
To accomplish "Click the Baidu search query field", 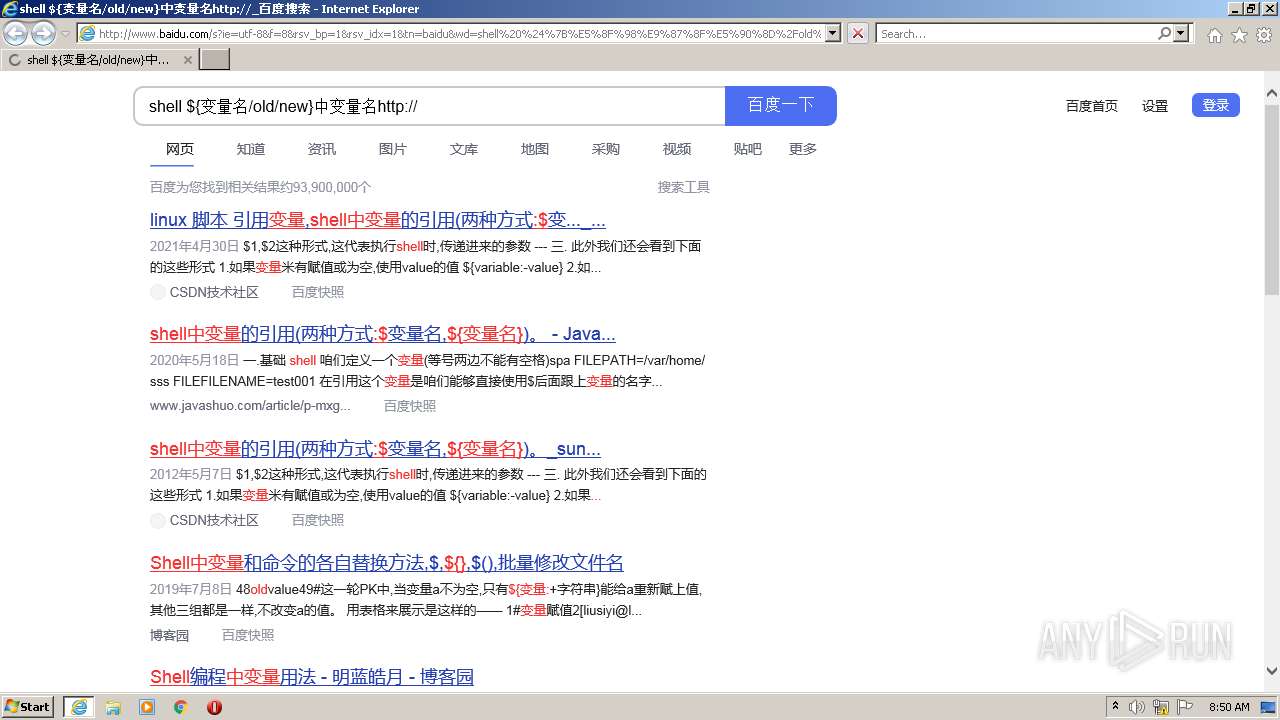I will pyautogui.click(x=430, y=106).
